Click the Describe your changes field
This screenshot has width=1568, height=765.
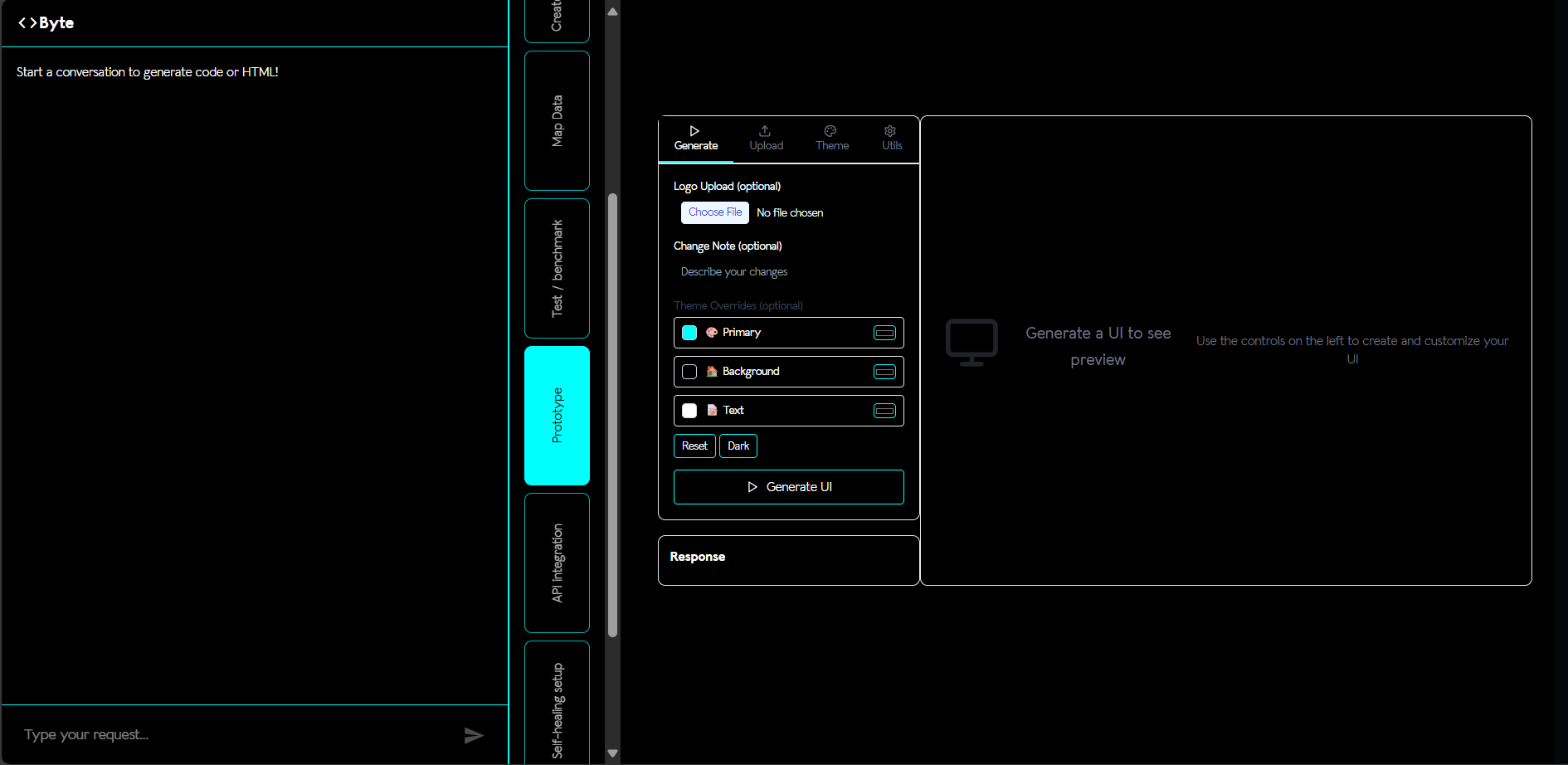coord(788,272)
